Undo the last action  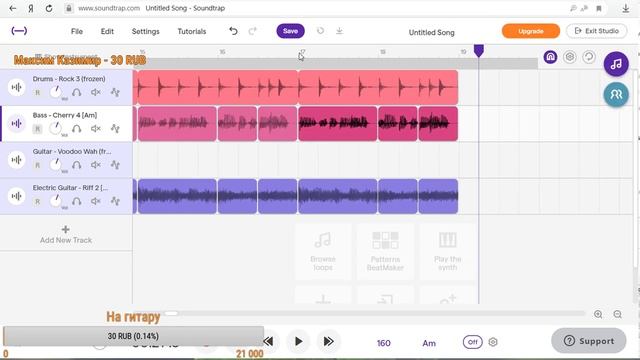pyautogui.click(x=233, y=31)
